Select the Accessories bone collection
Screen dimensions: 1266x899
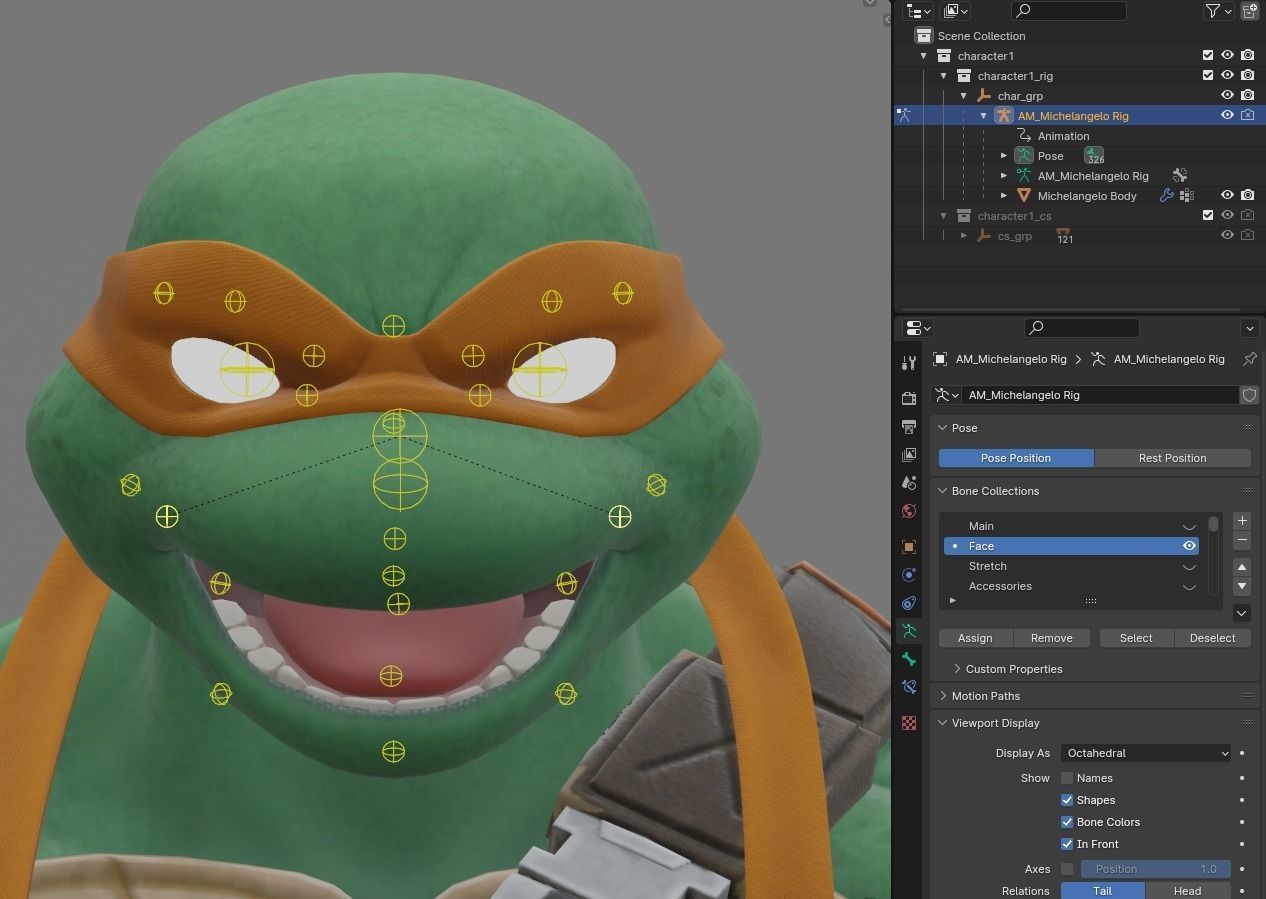tap(1072, 586)
